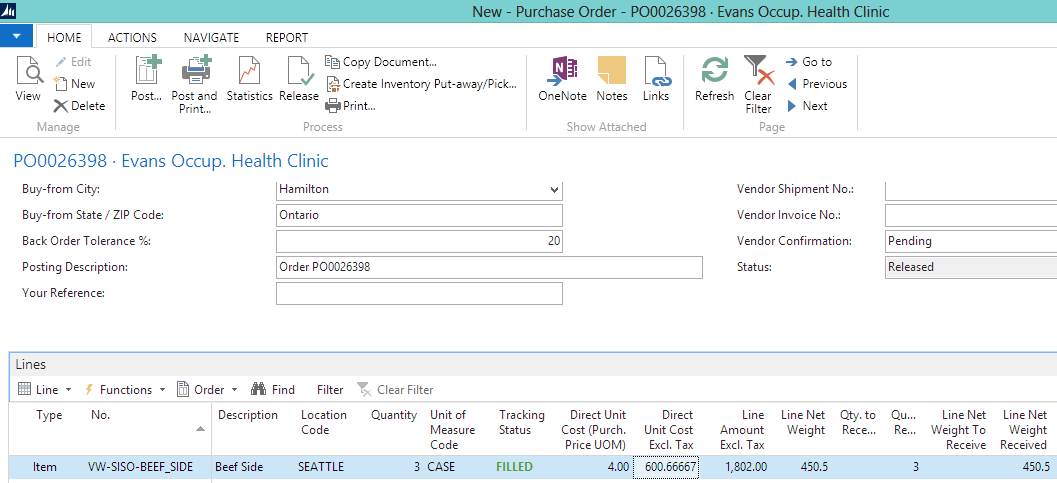Open the Order dropdown in Lines

point(208,390)
